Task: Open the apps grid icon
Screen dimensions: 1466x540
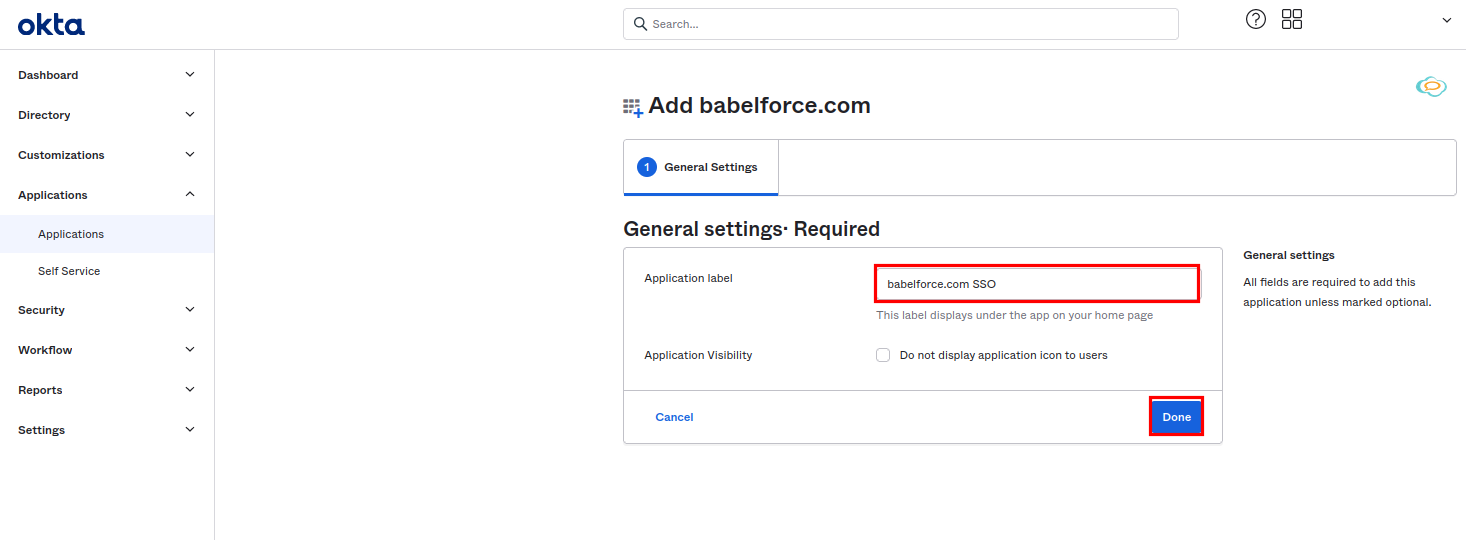Action: 1292,19
